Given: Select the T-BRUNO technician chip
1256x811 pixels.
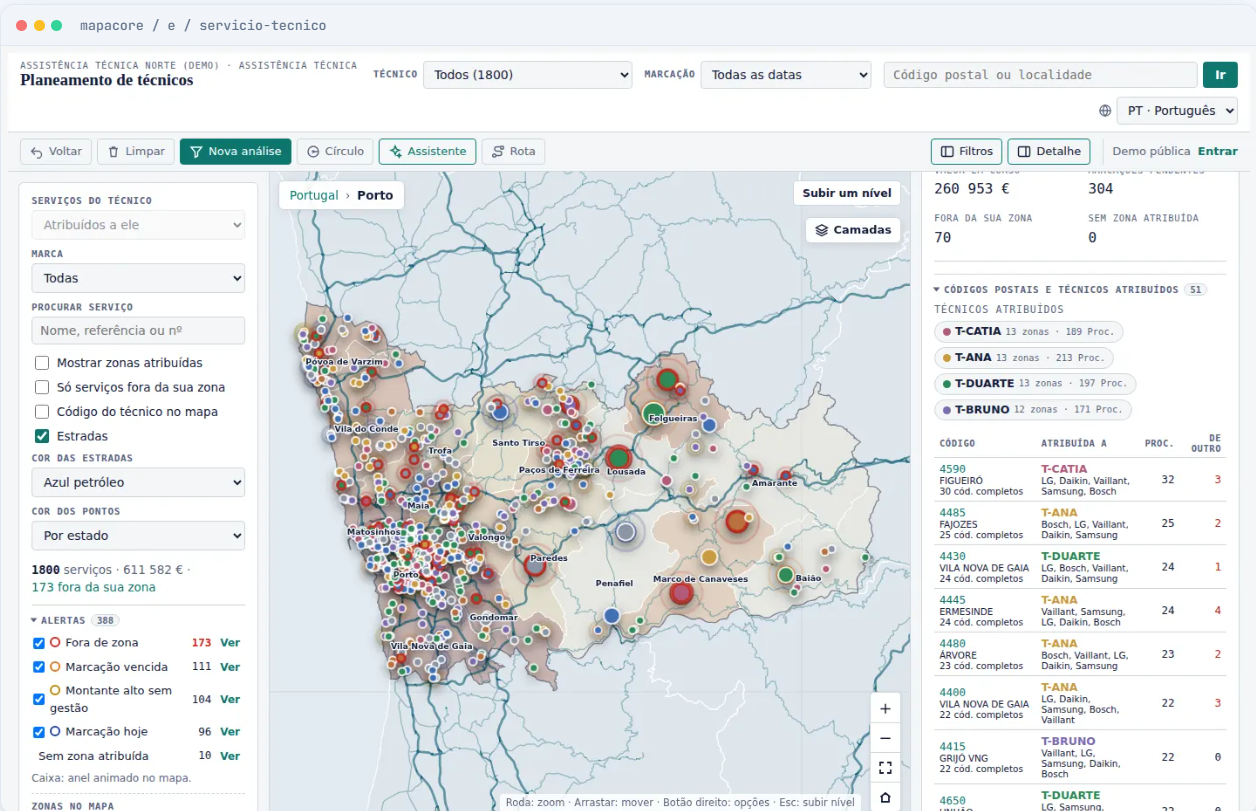Looking at the screenshot, I should pyautogui.click(x=1033, y=410).
